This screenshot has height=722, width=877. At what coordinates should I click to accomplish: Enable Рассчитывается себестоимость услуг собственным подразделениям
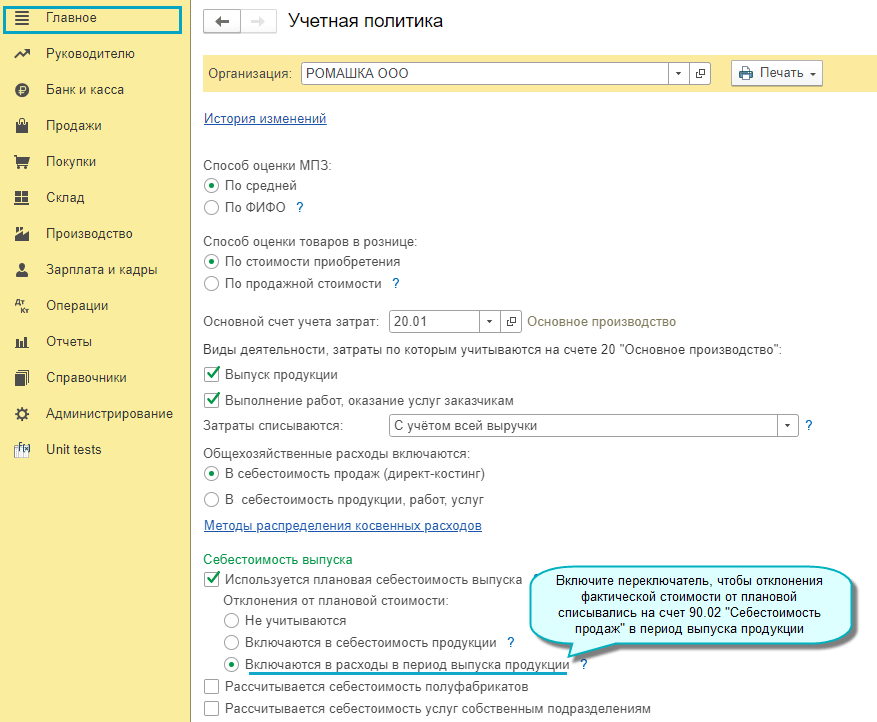pyautogui.click(x=211, y=709)
